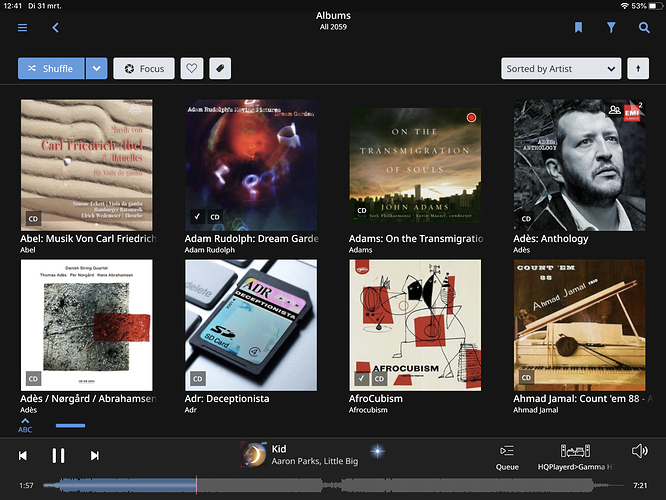666x500 pixels.
Task: Open artist Adr under Deceptionista title
Action: 190,410
